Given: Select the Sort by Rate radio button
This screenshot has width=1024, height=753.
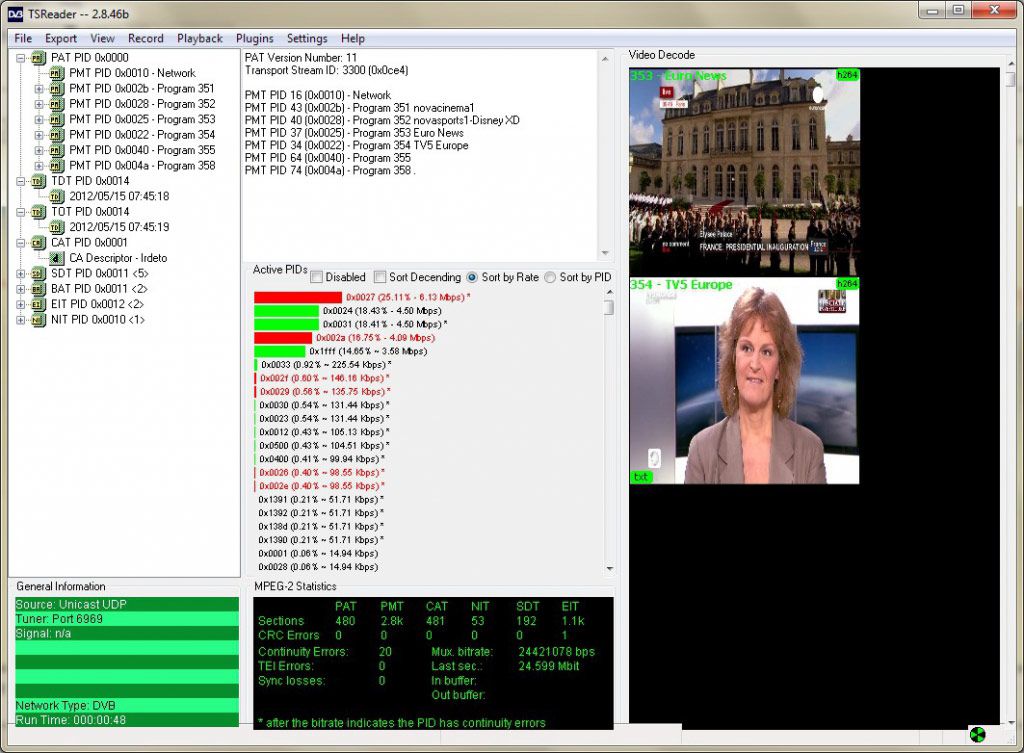Looking at the screenshot, I should pos(472,278).
